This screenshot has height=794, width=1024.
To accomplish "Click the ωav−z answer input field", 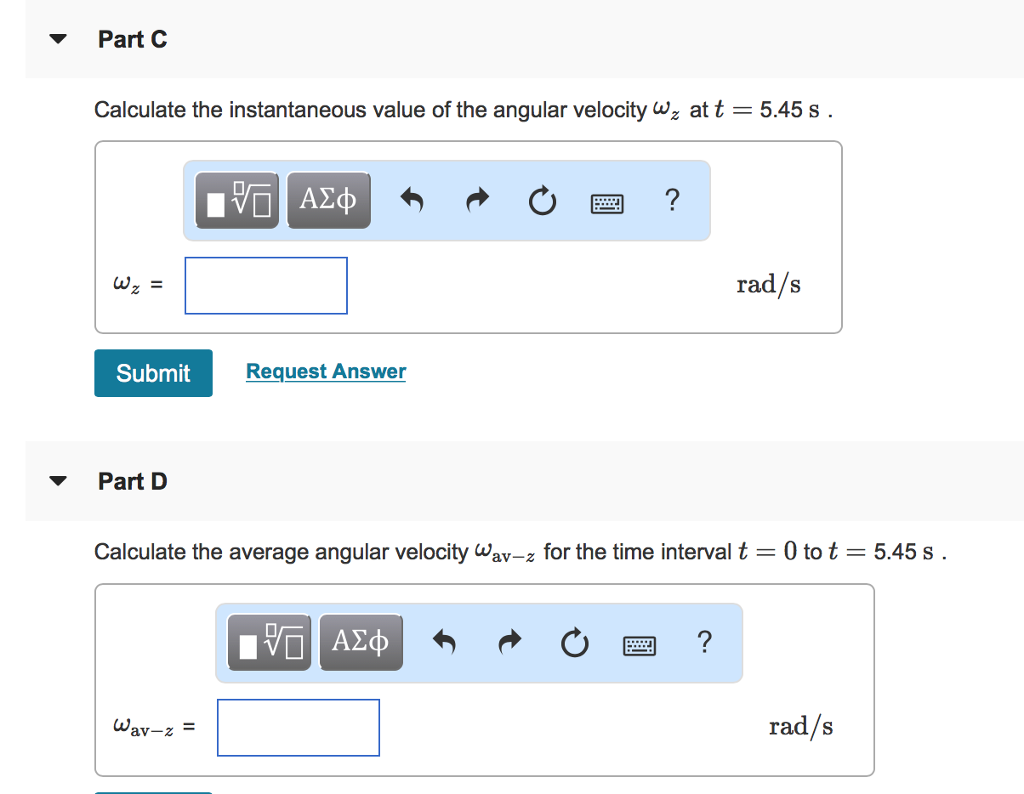I will click(x=298, y=727).
